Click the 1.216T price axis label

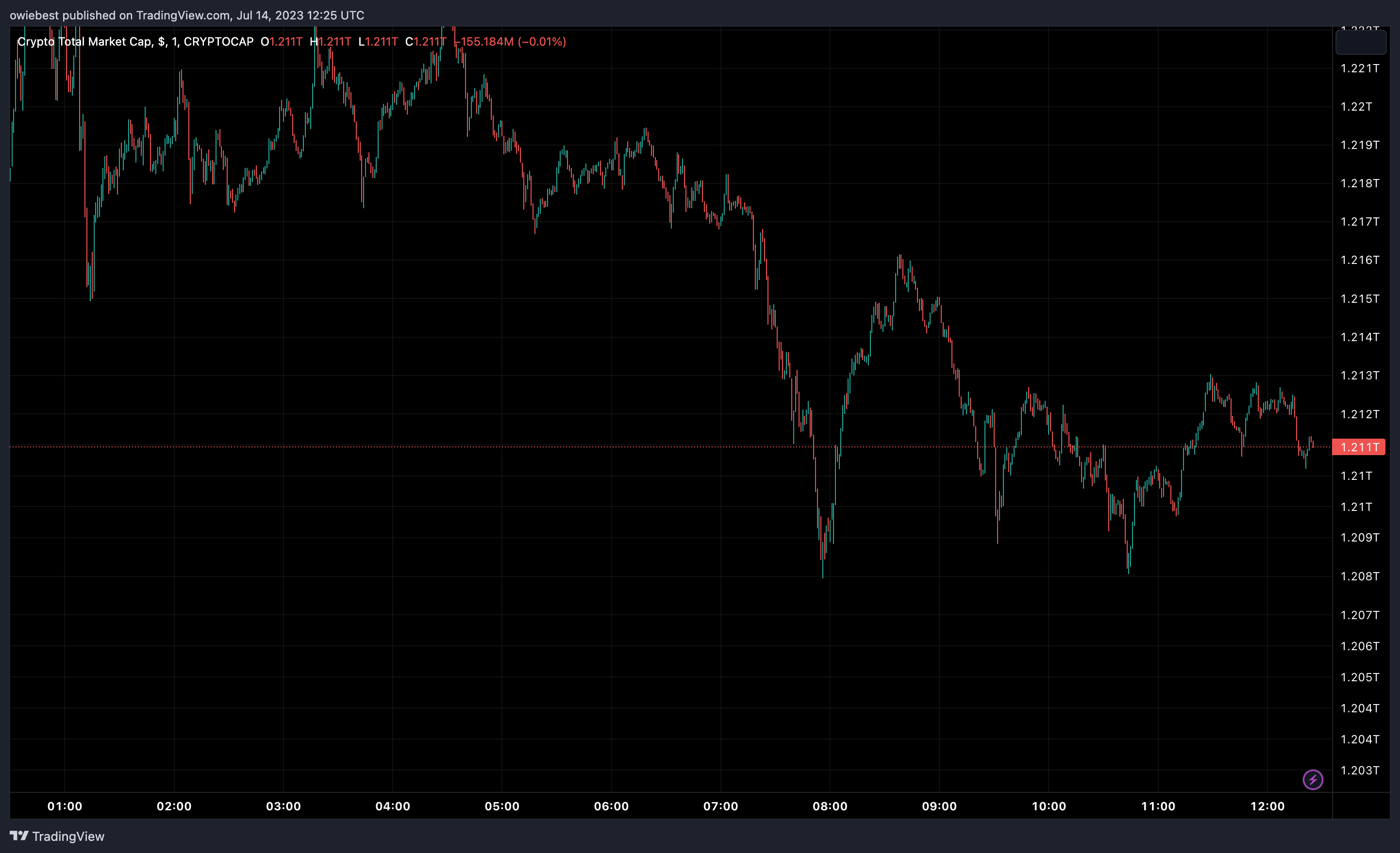coord(1360,260)
